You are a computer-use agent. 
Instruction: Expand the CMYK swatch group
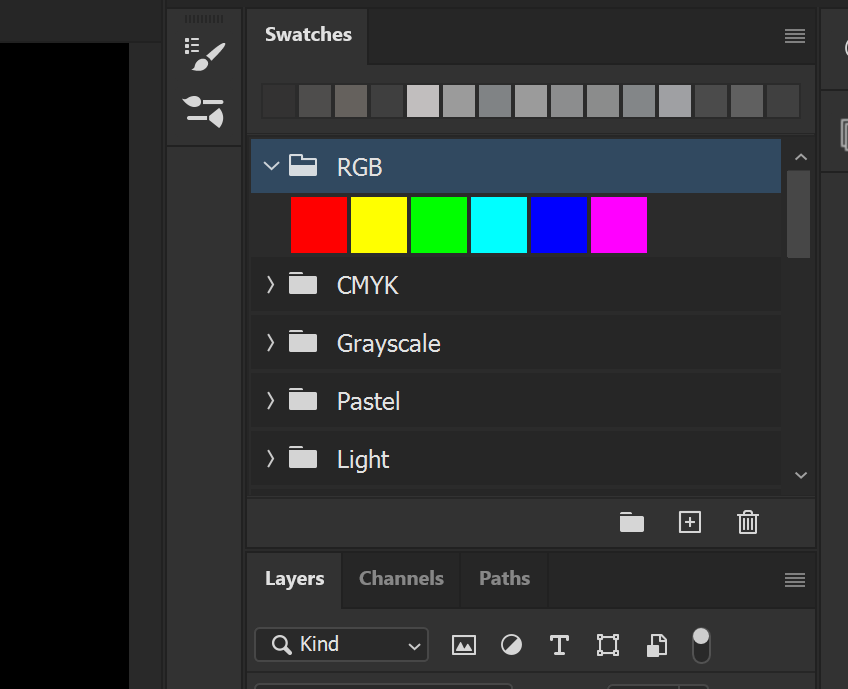pyautogui.click(x=270, y=284)
